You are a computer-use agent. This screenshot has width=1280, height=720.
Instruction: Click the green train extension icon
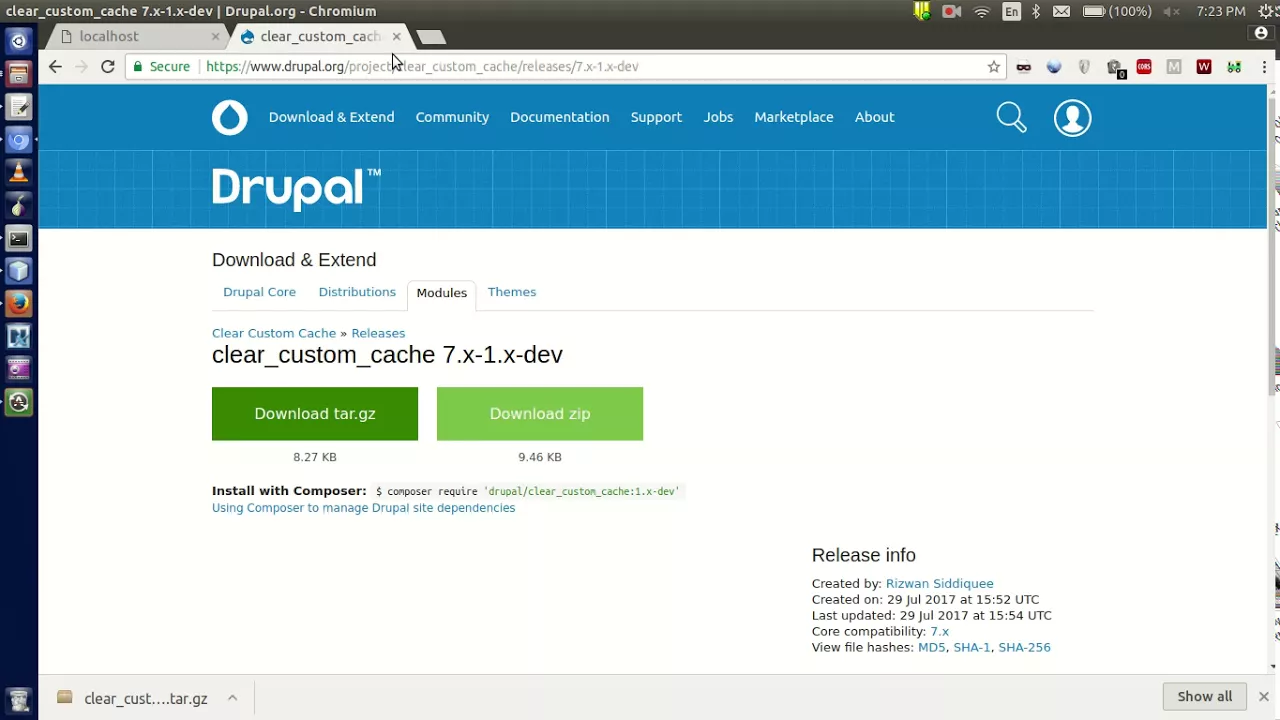(1234, 67)
